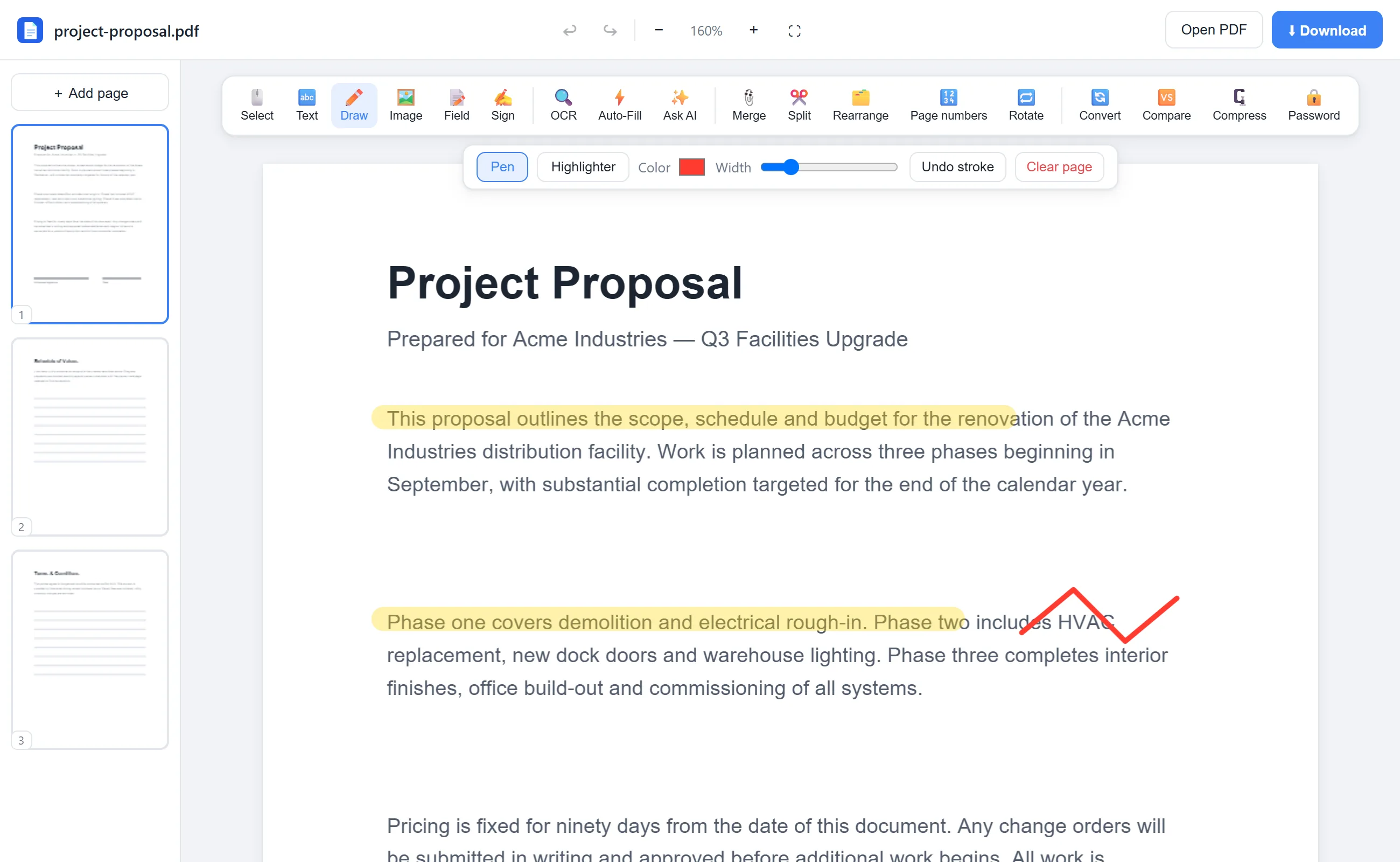The width and height of the screenshot is (1400, 862).
Task: Open Ask AI assistant
Action: click(x=680, y=106)
